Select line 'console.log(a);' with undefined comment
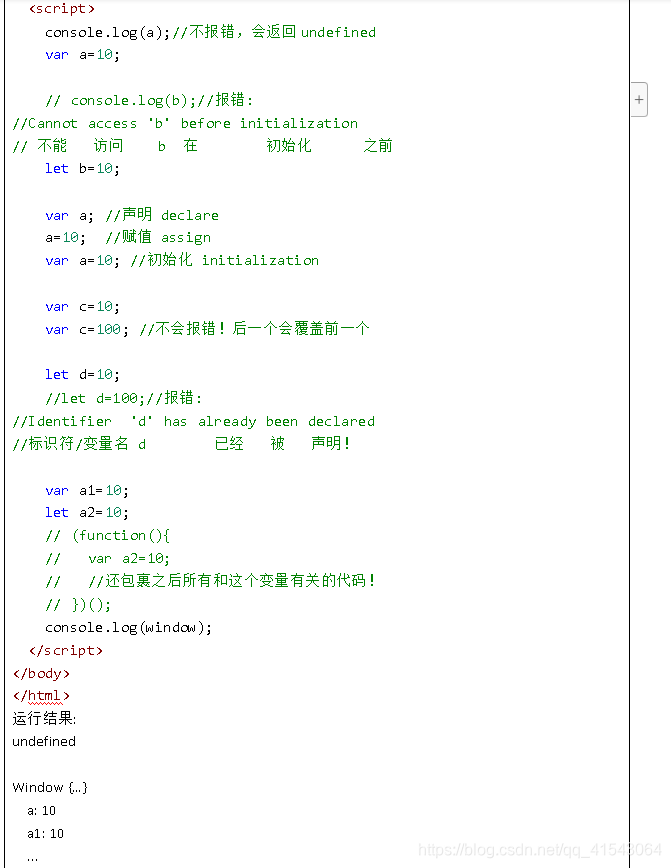Viewport: 671px width, 868px height. pos(210,32)
